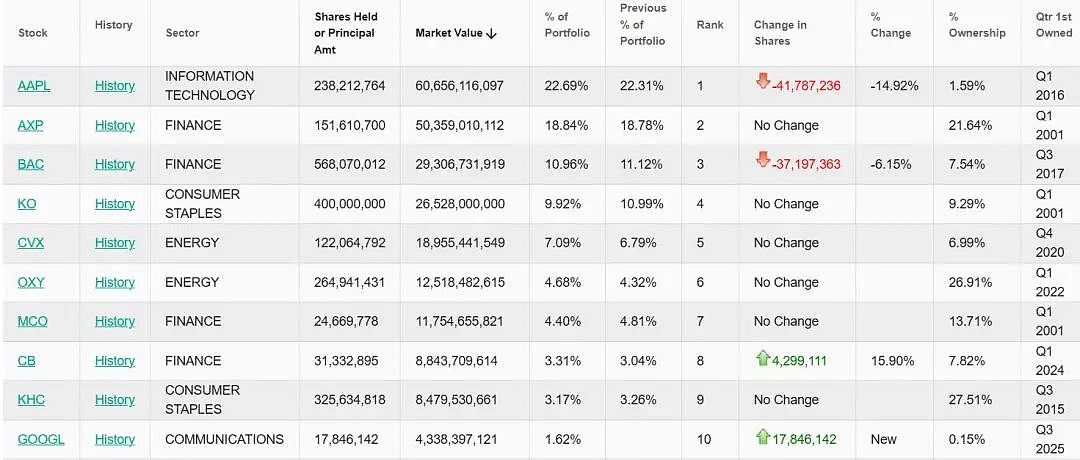This screenshot has height=460, width=1080.
Task: Open the KHC ticker link
Action: coord(32,400)
